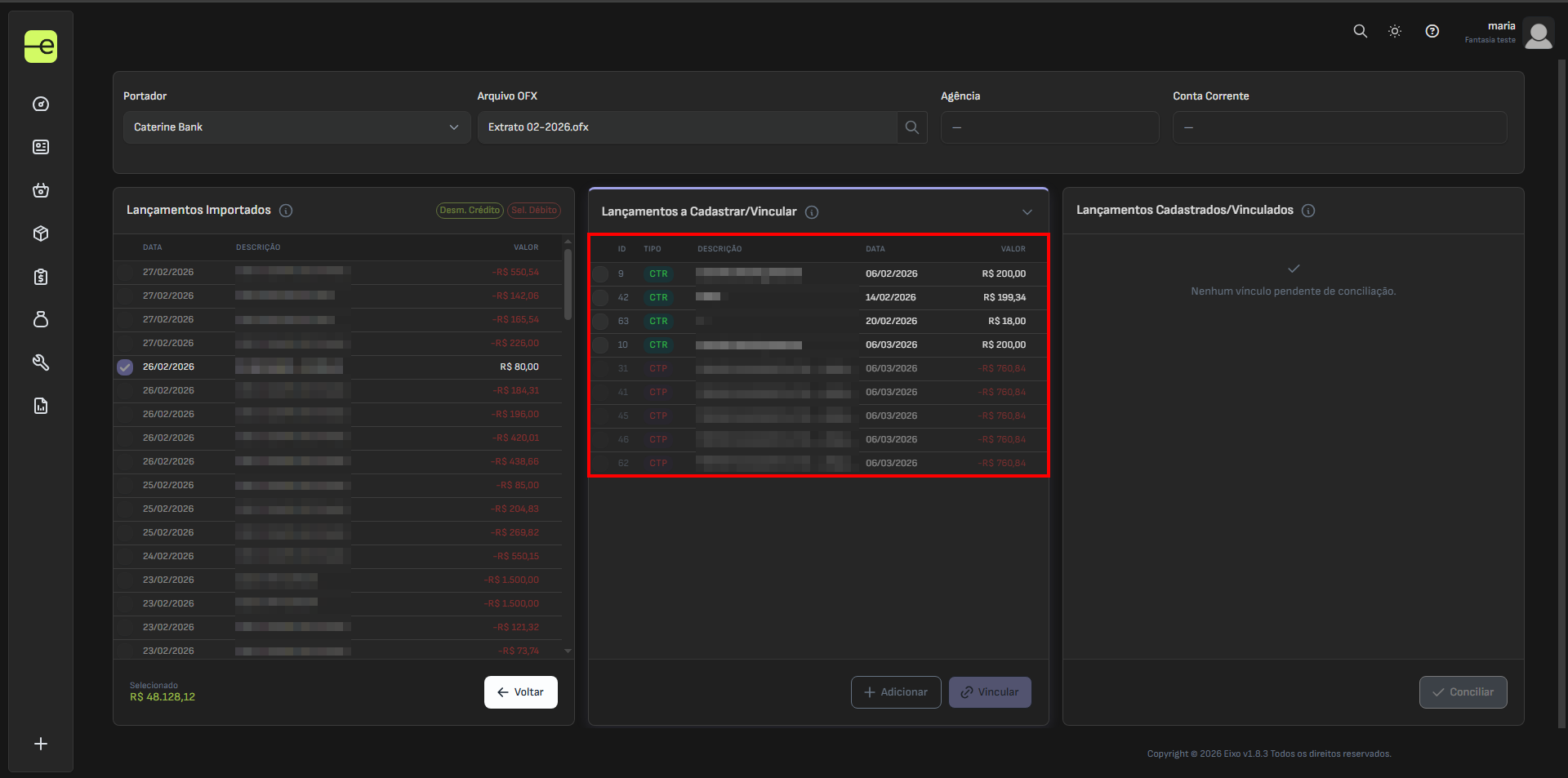Open the help question mark icon
The height and width of the screenshot is (778, 1568).
coord(1432,31)
